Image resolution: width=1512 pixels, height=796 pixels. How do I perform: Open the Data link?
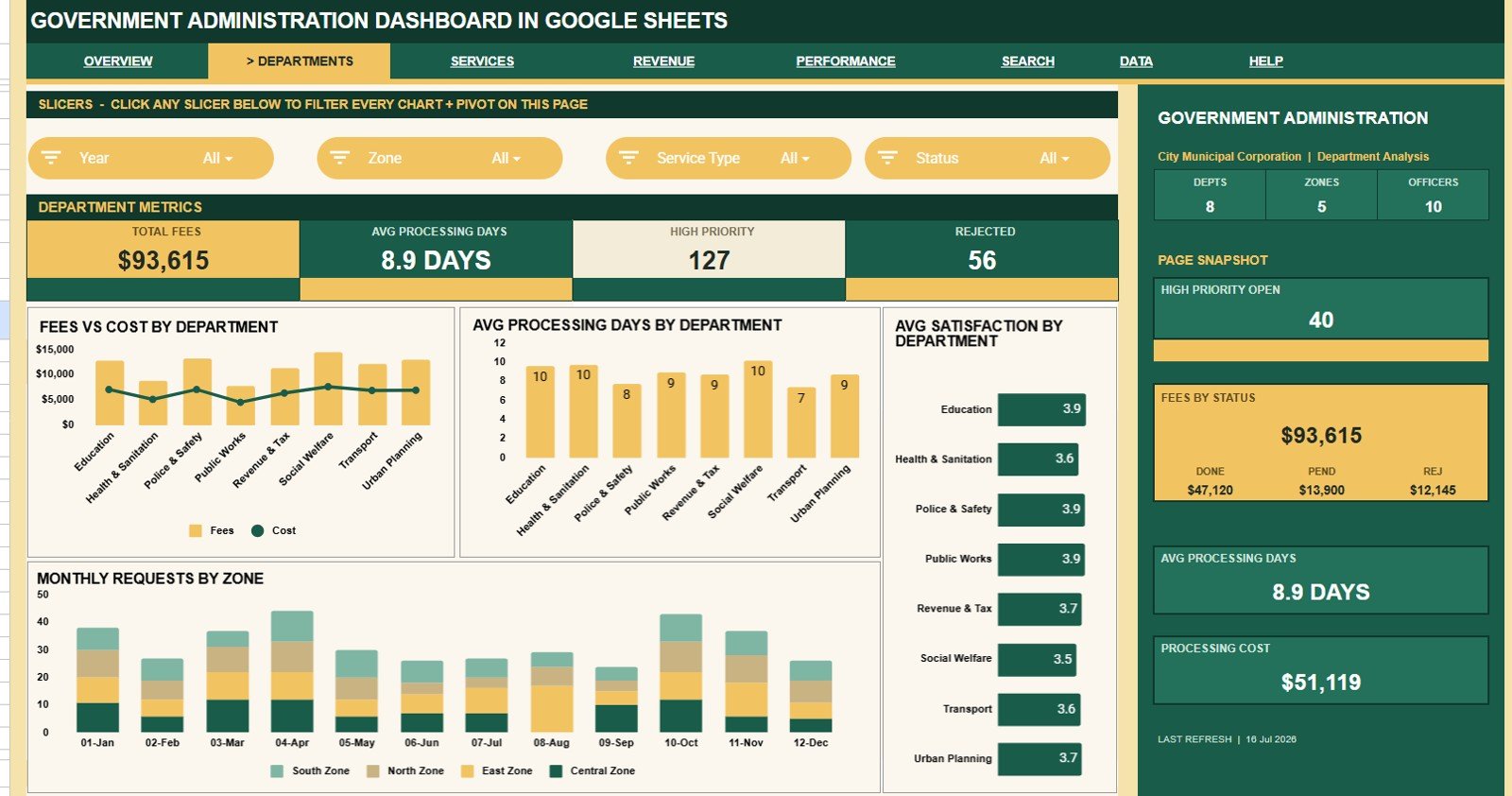pyautogui.click(x=1136, y=61)
